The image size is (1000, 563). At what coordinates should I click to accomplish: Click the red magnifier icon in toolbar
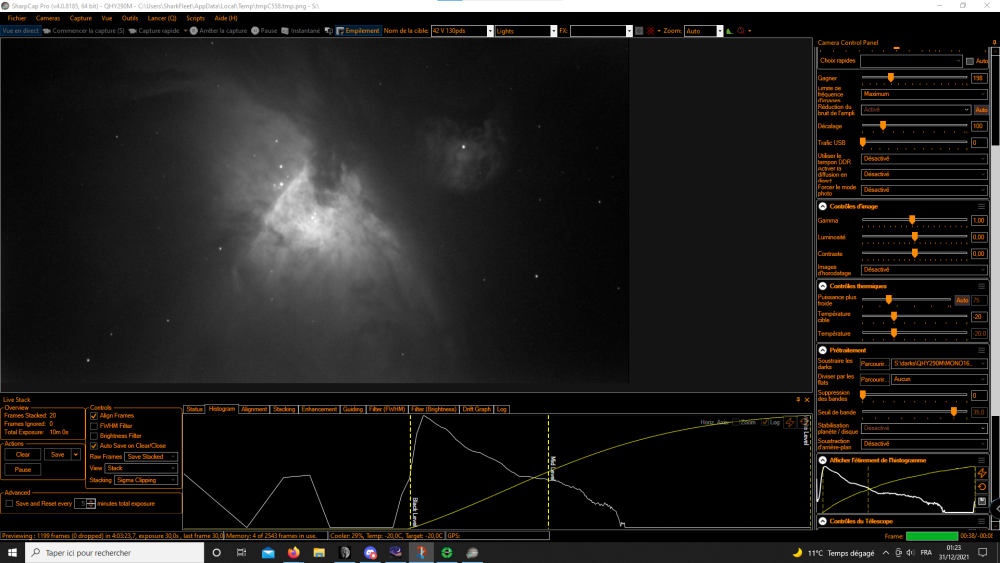[741, 31]
